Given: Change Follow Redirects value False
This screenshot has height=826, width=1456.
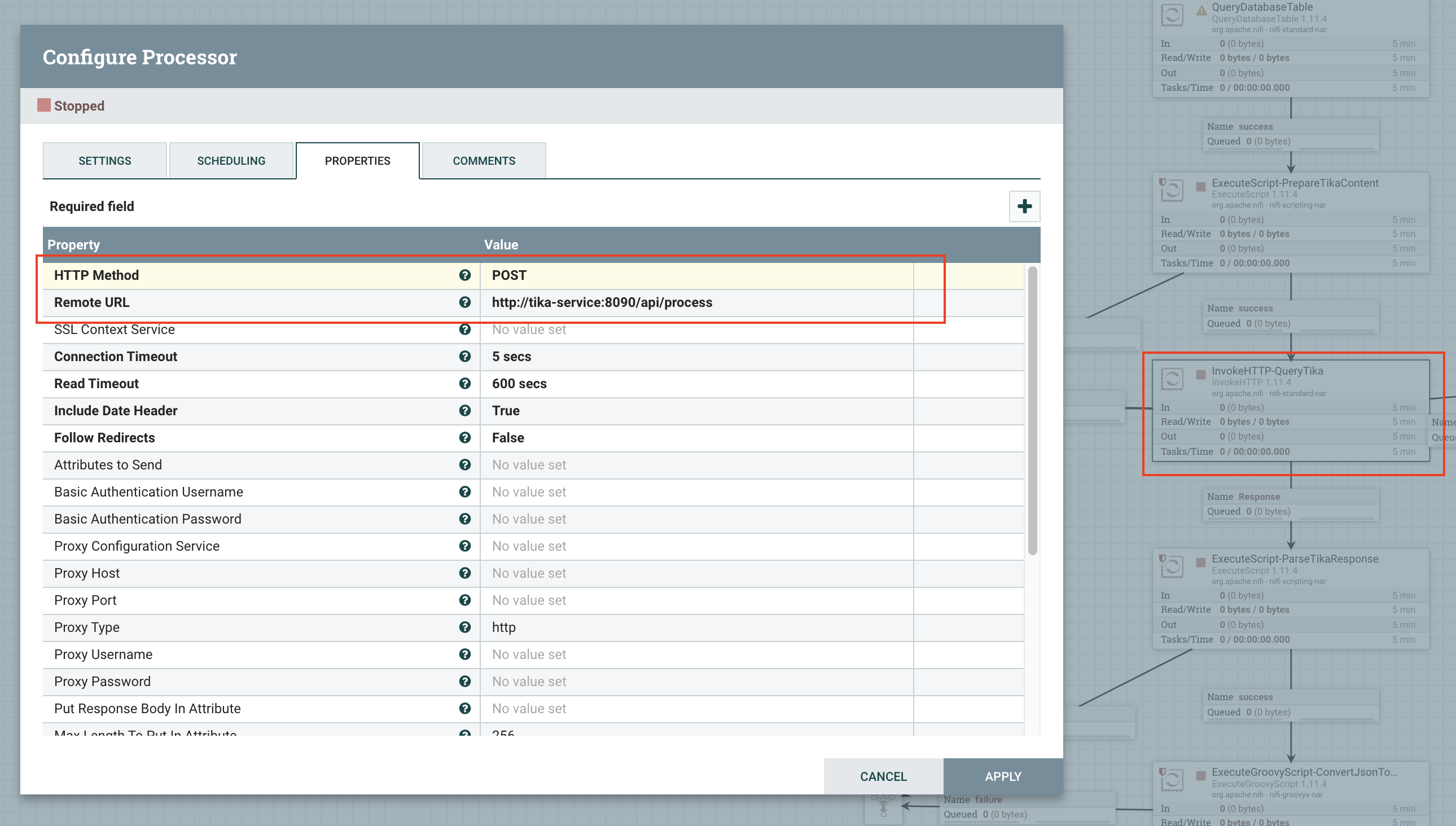Looking at the screenshot, I should point(697,438).
